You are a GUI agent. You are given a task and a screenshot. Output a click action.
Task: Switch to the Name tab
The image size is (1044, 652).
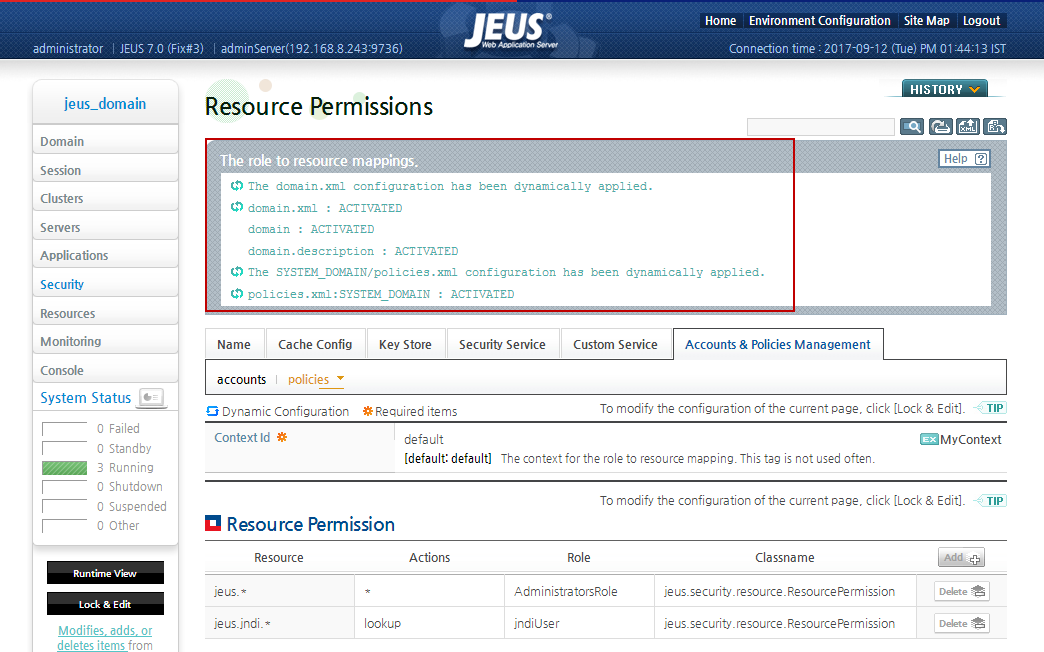(234, 344)
